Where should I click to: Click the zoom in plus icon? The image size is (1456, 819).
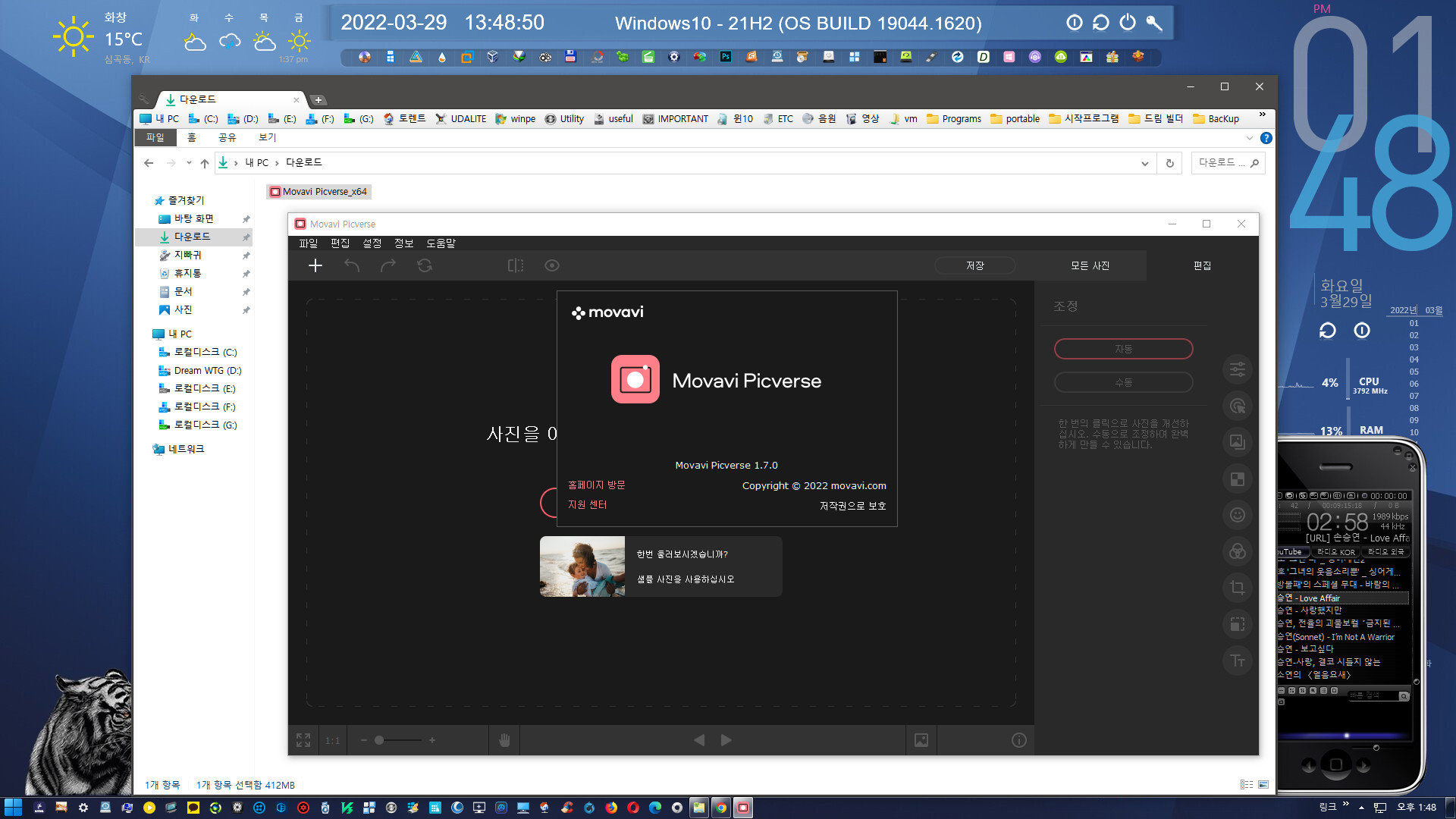pyautogui.click(x=432, y=740)
